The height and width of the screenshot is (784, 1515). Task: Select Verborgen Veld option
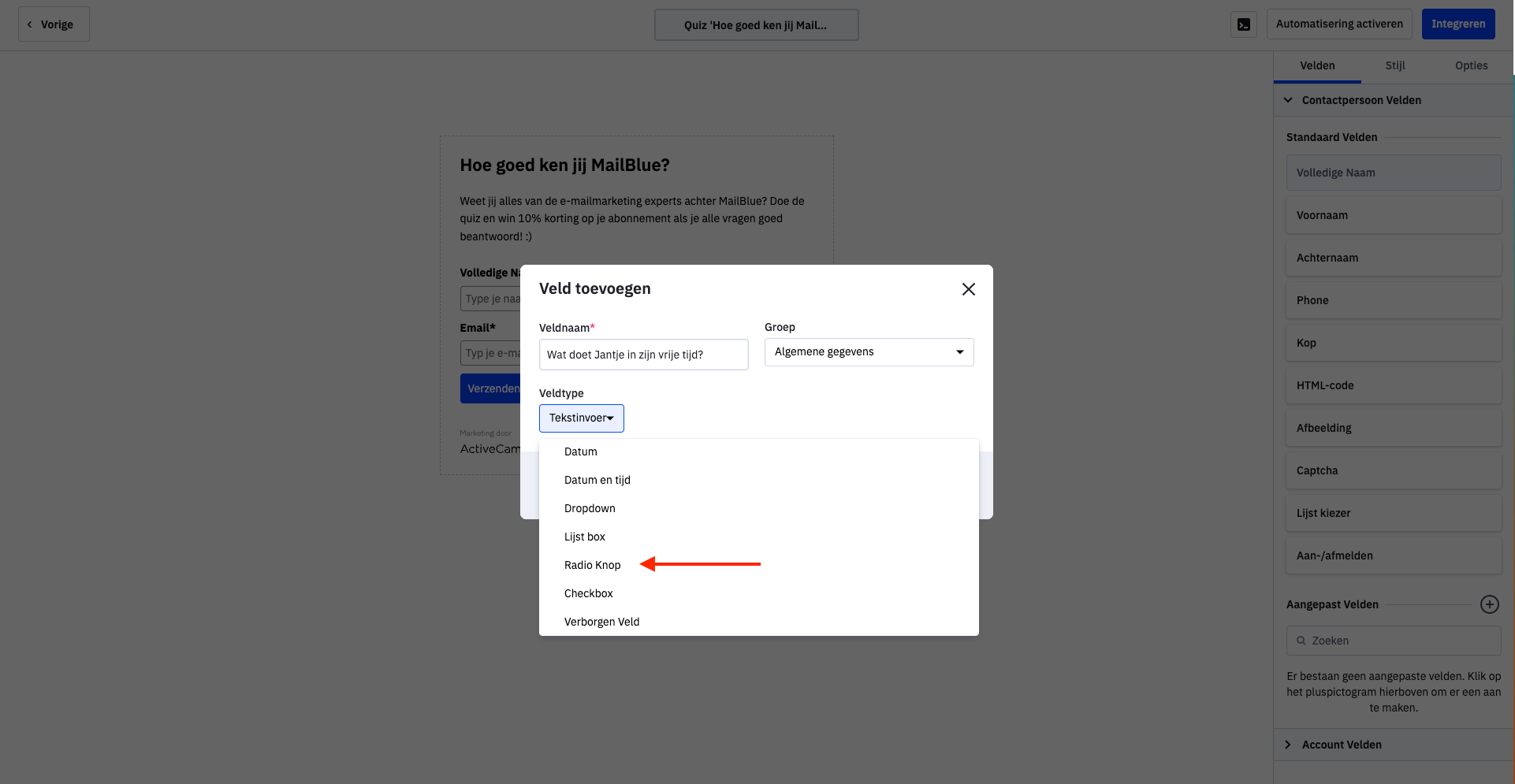(x=602, y=622)
